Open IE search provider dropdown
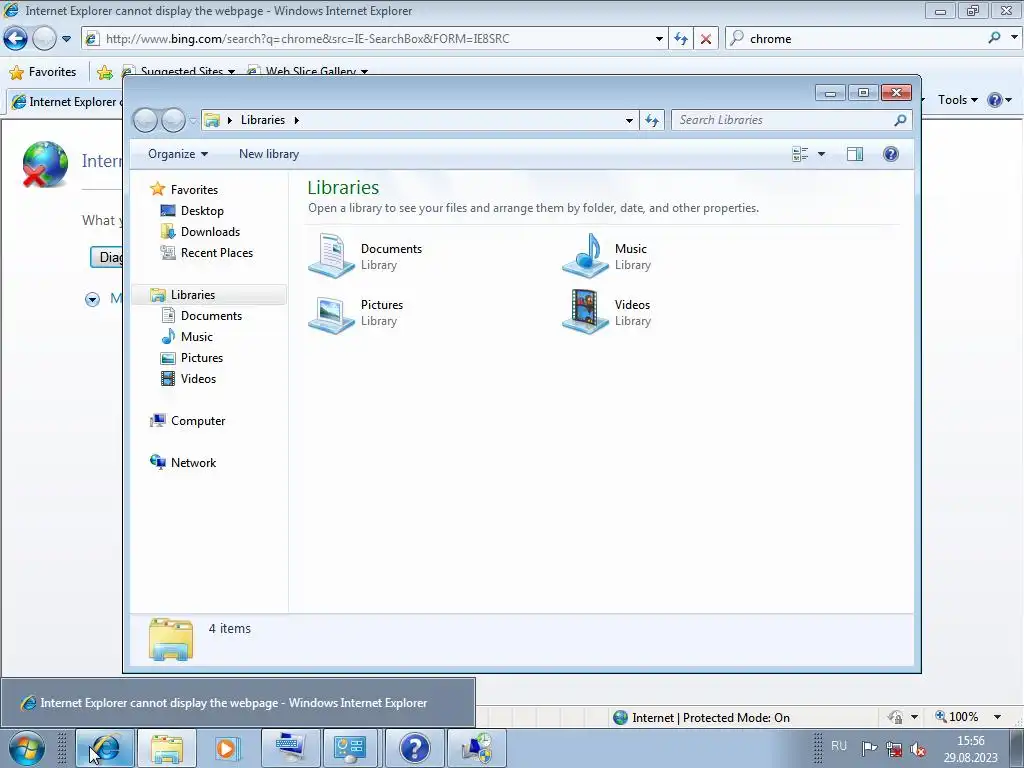Screen dimensions: 1024x768 [x=1014, y=38]
